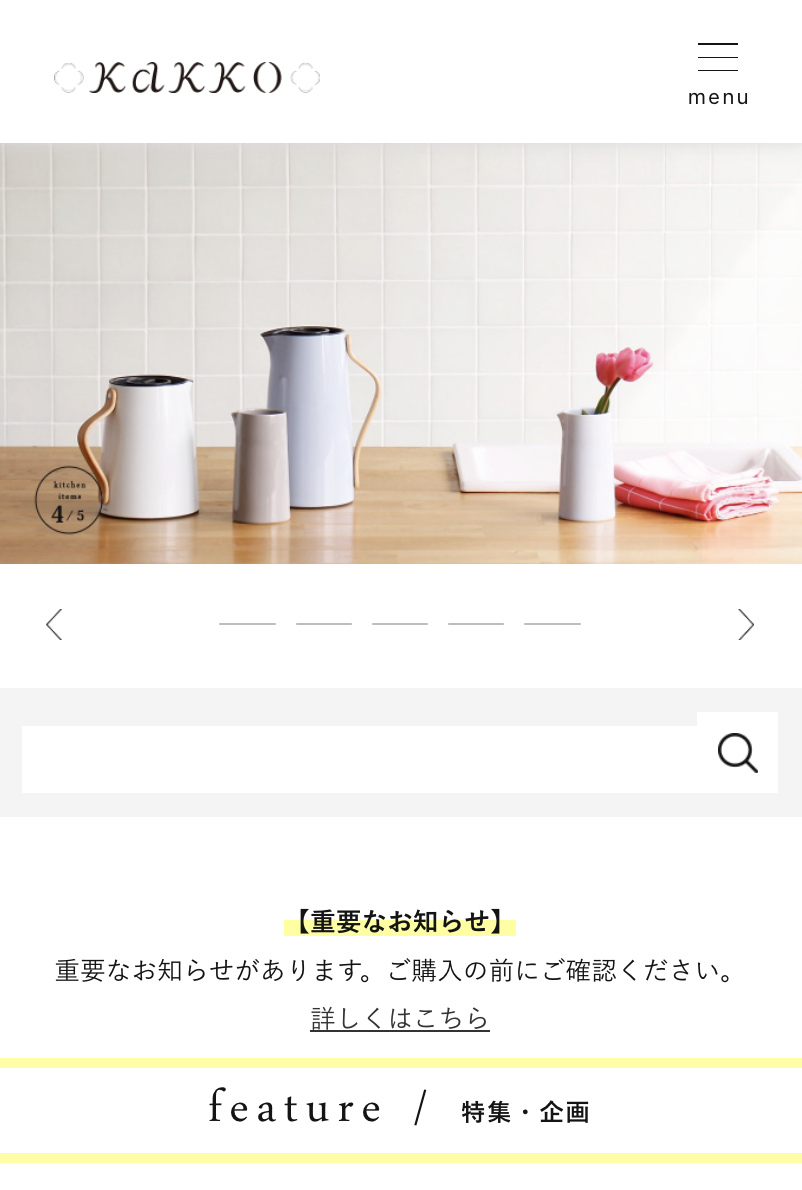Advance to the next slide arrow

(x=747, y=625)
